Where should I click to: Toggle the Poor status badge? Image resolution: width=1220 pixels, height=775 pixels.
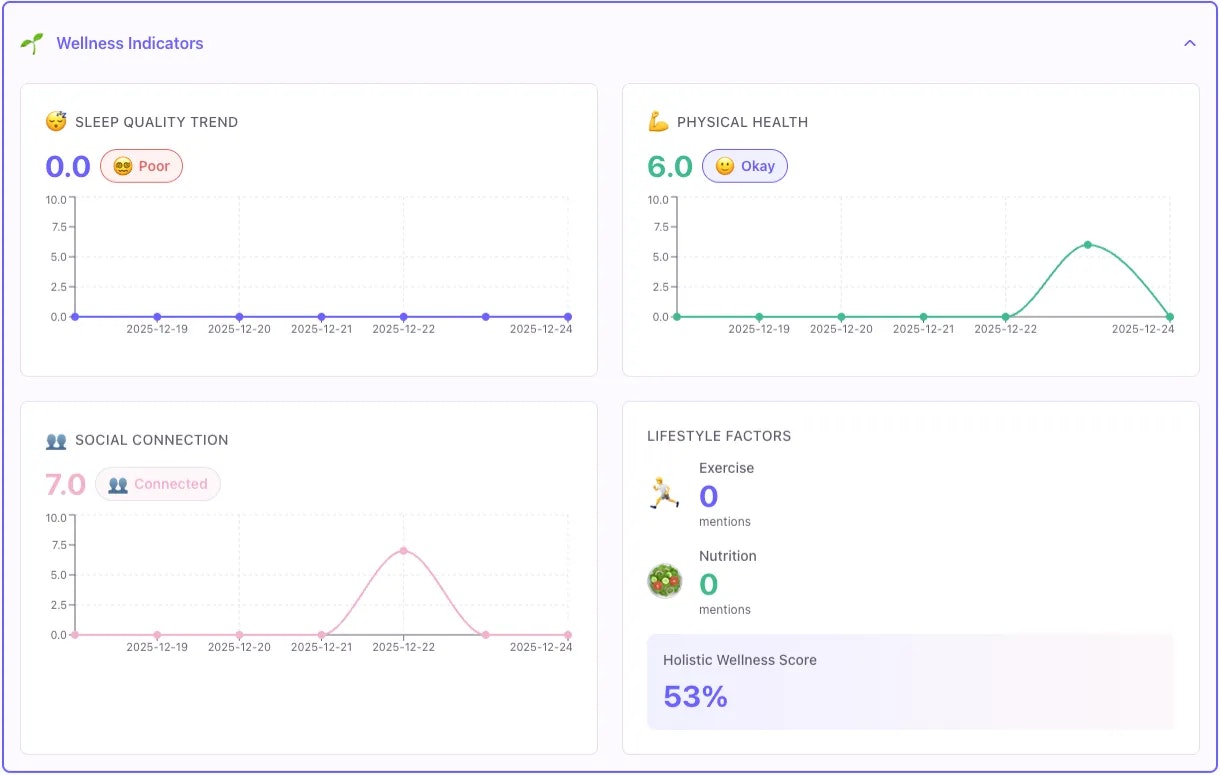[141, 166]
